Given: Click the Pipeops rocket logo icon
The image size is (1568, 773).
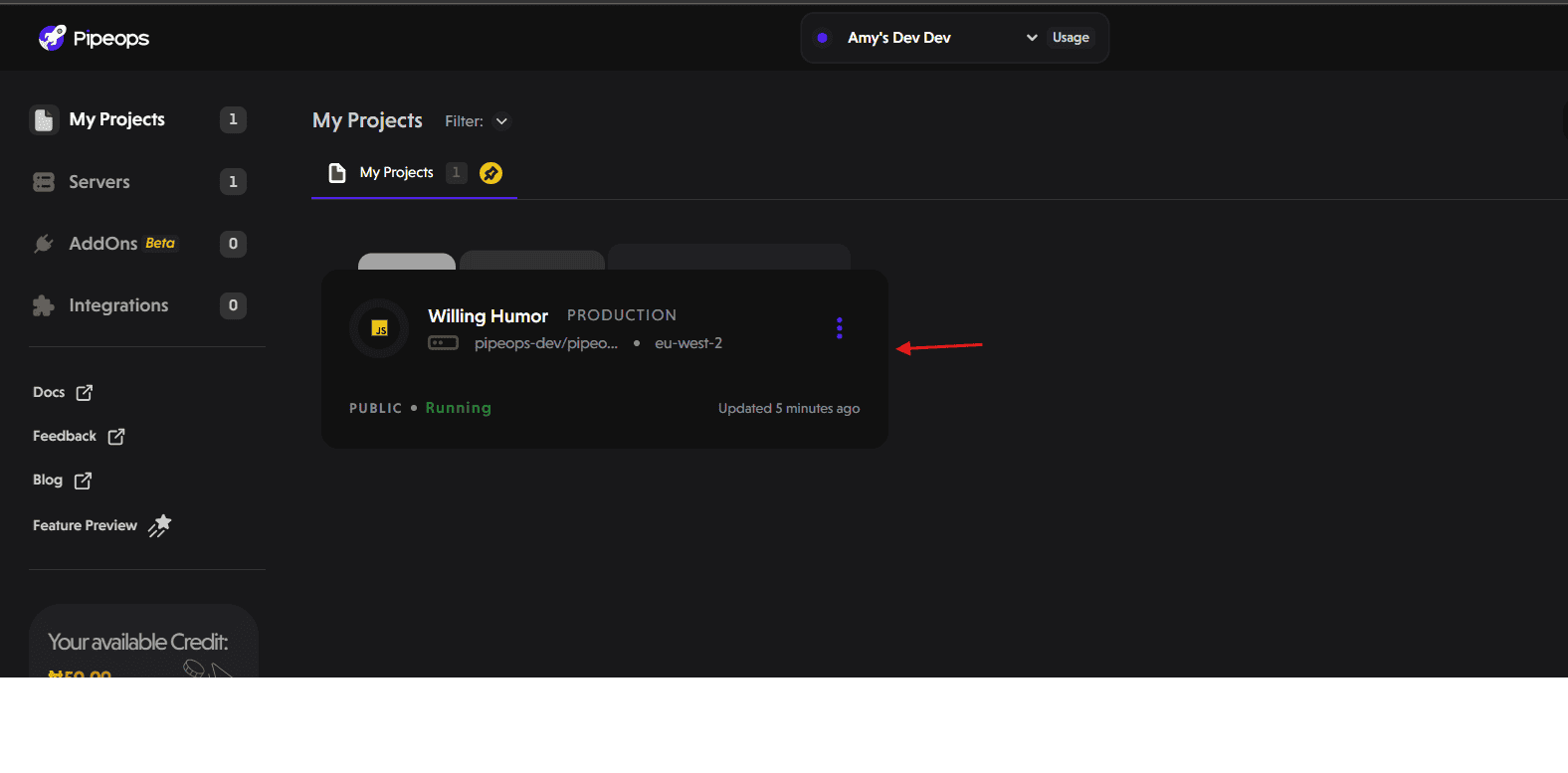Looking at the screenshot, I should [x=52, y=38].
